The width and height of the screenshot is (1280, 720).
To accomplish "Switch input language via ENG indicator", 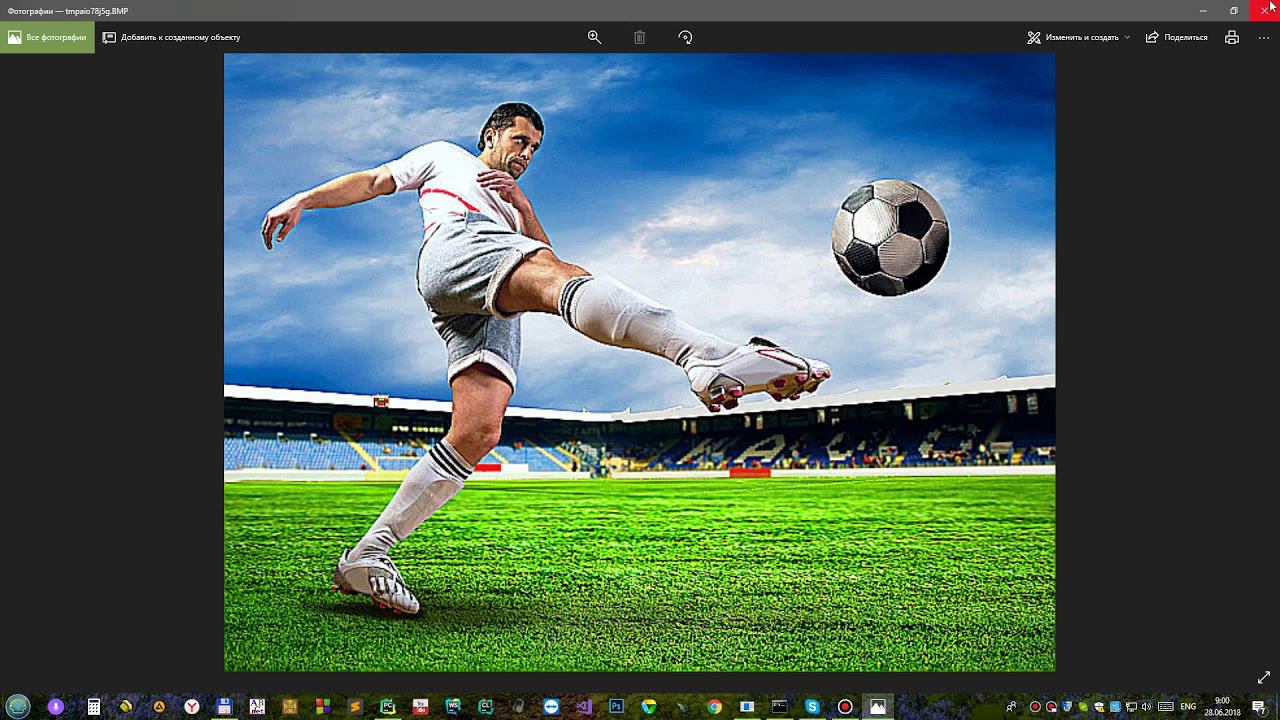I will point(1188,707).
